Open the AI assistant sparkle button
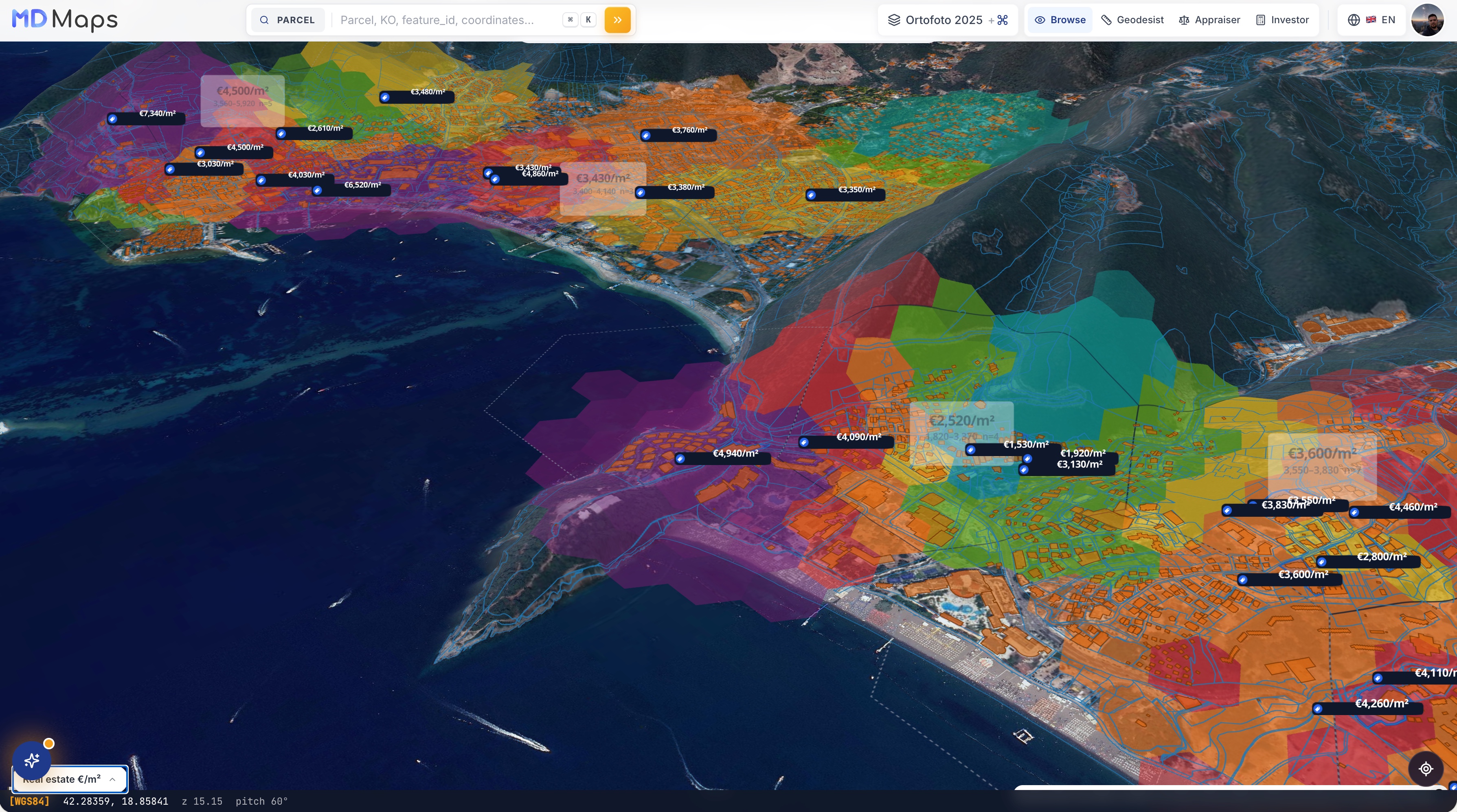 32,760
